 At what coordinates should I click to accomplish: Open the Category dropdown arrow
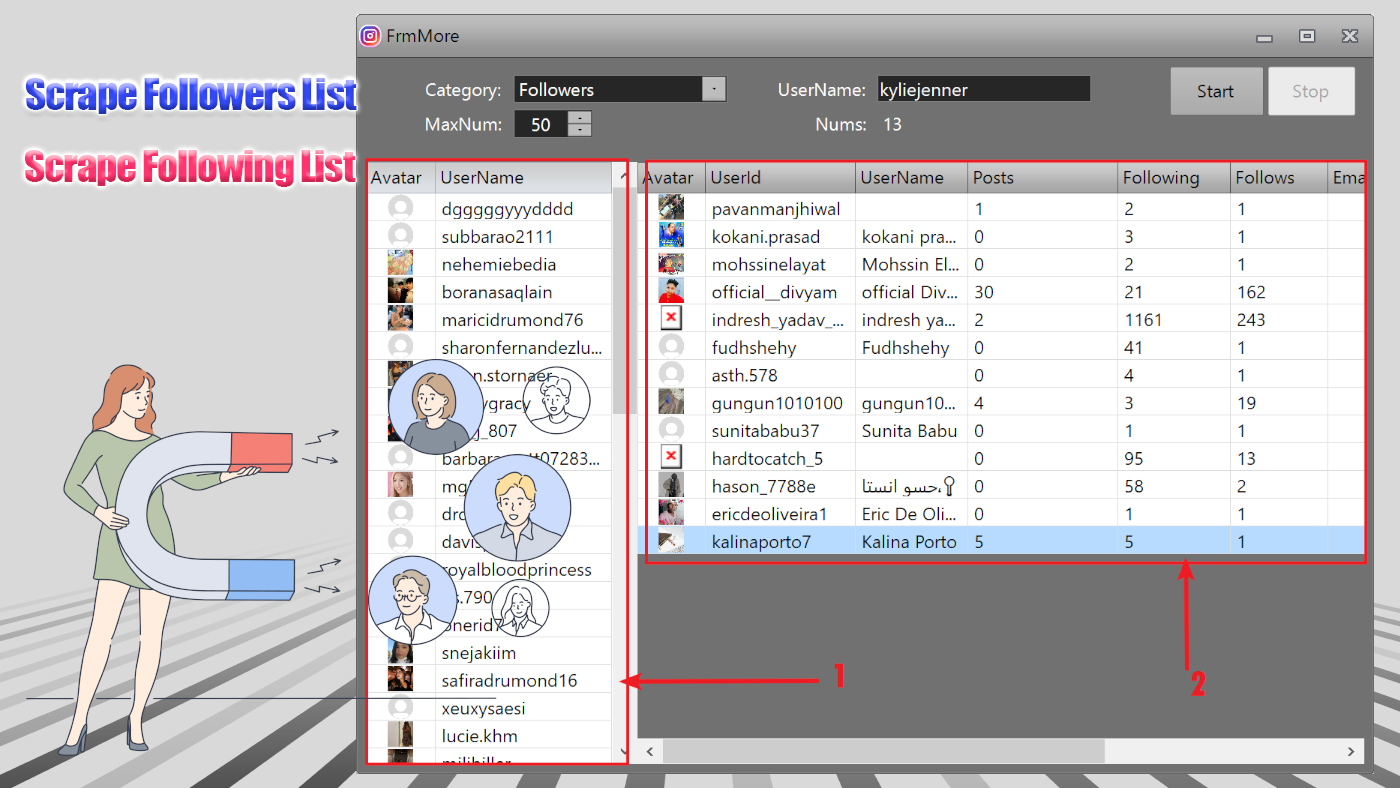point(713,90)
